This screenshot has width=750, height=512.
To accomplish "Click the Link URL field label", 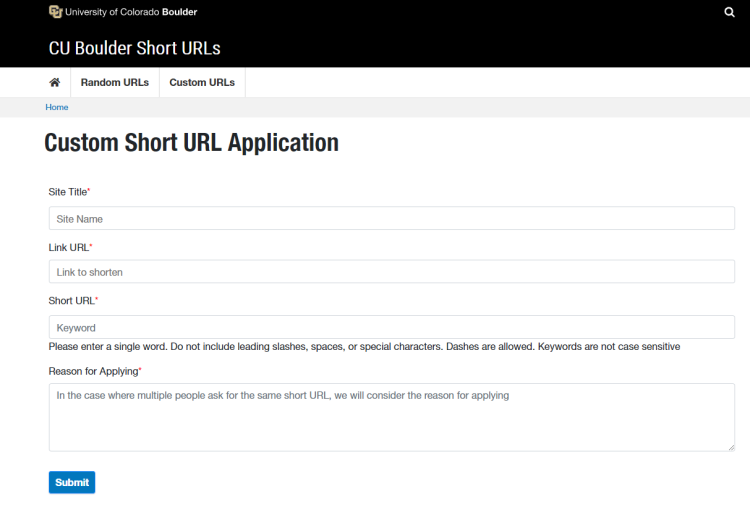I will click(70, 247).
